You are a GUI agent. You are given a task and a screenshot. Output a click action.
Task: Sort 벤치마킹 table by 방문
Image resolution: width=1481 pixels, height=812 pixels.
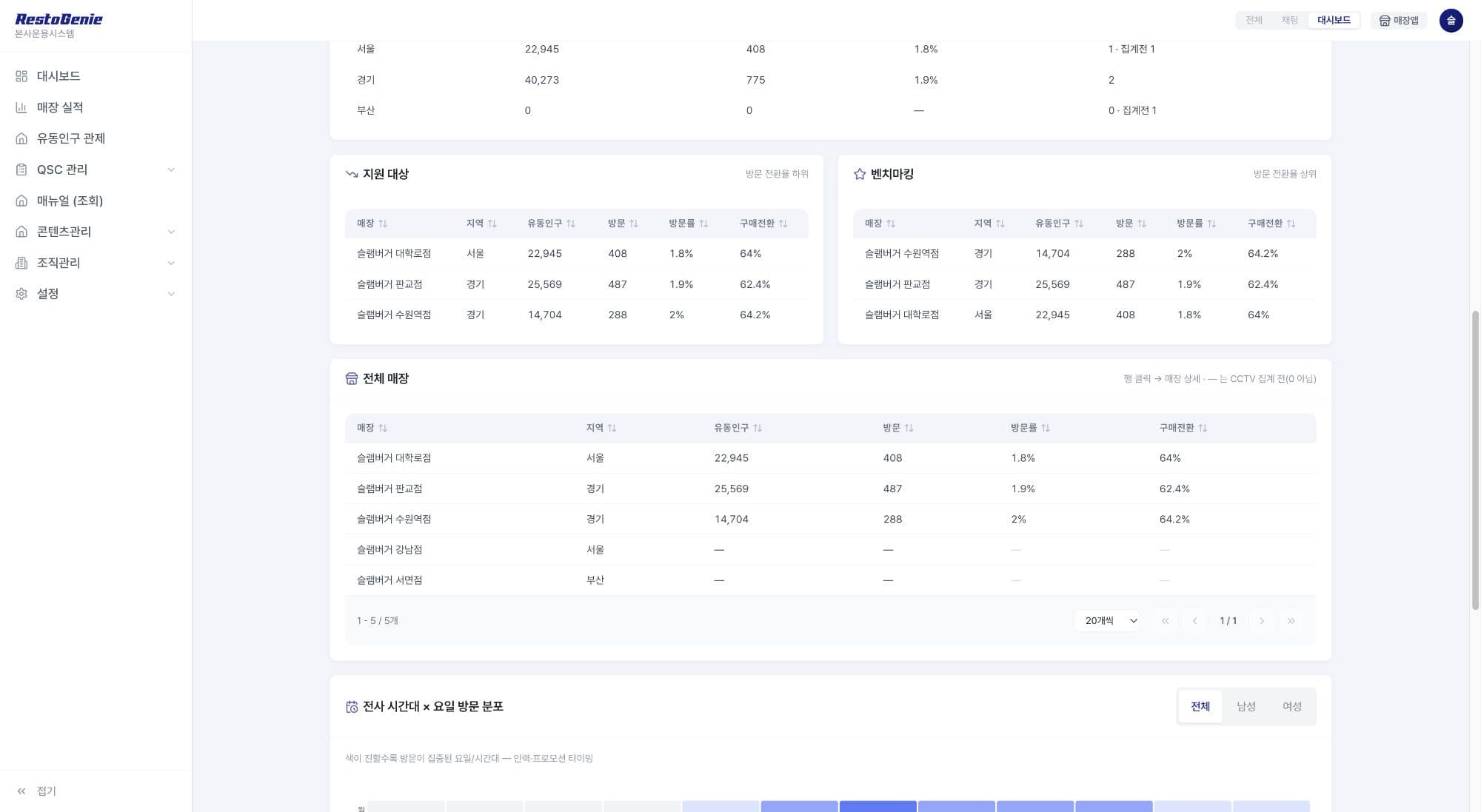point(1131,224)
